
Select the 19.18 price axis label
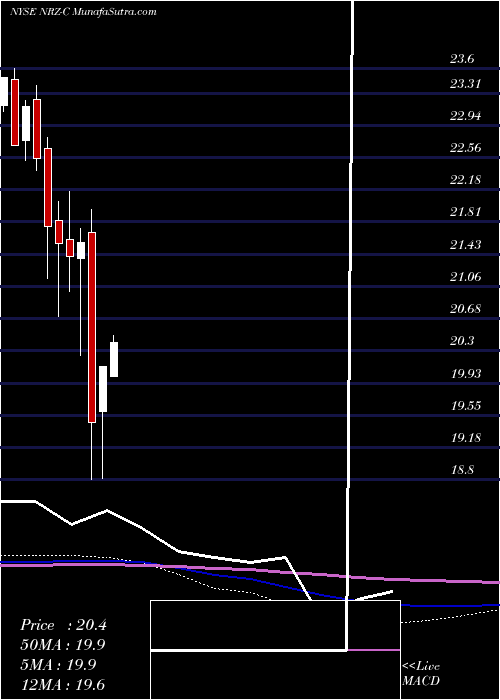[465, 438]
